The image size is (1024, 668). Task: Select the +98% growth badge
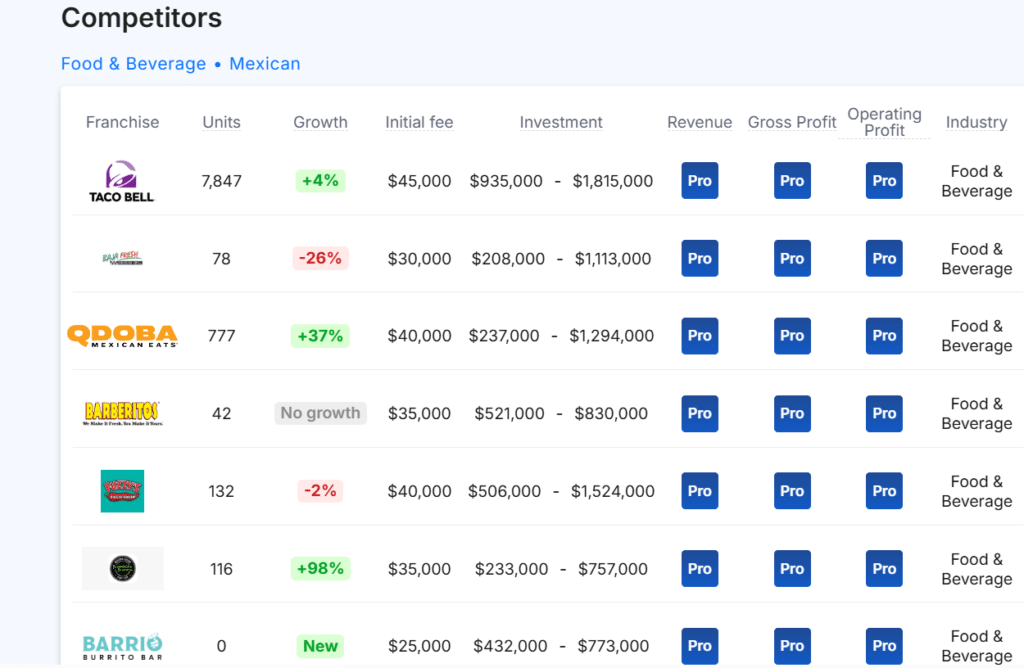(x=320, y=568)
